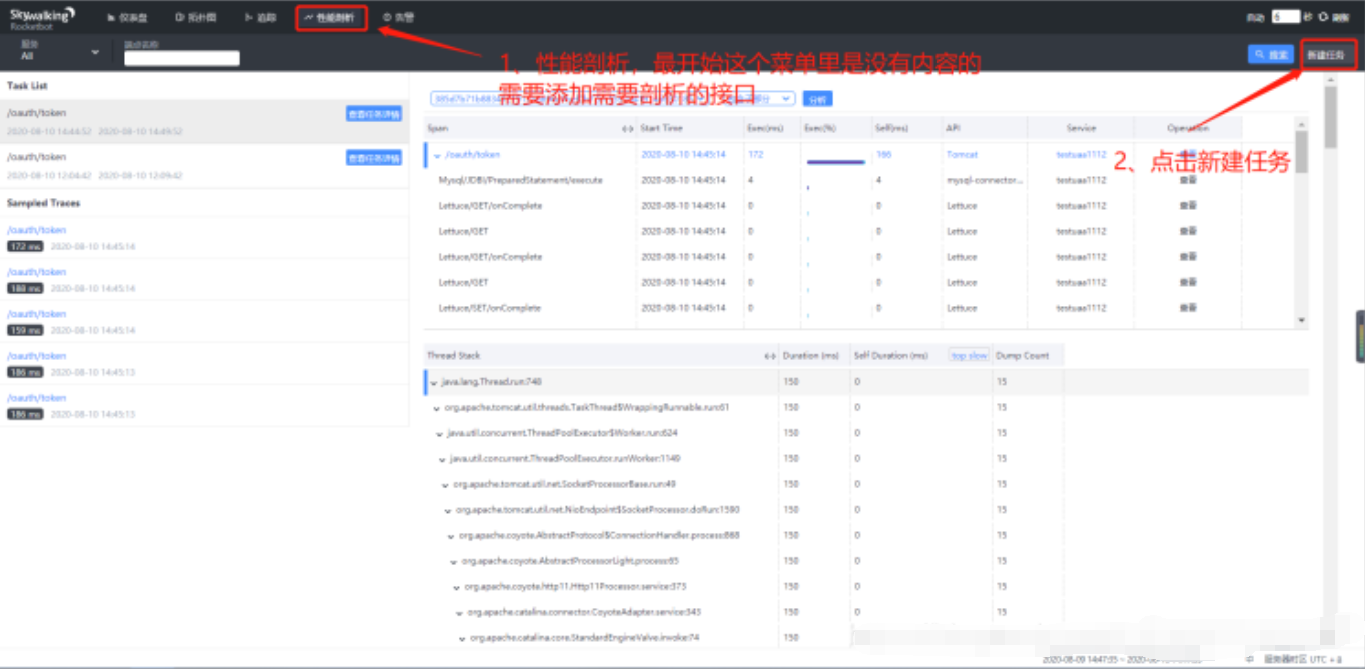Screen dimensions: 1367x669
Task: Click 查看 in the Lettuce/SET/onComplete row
Action: pyautogui.click(x=1188, y=308)
